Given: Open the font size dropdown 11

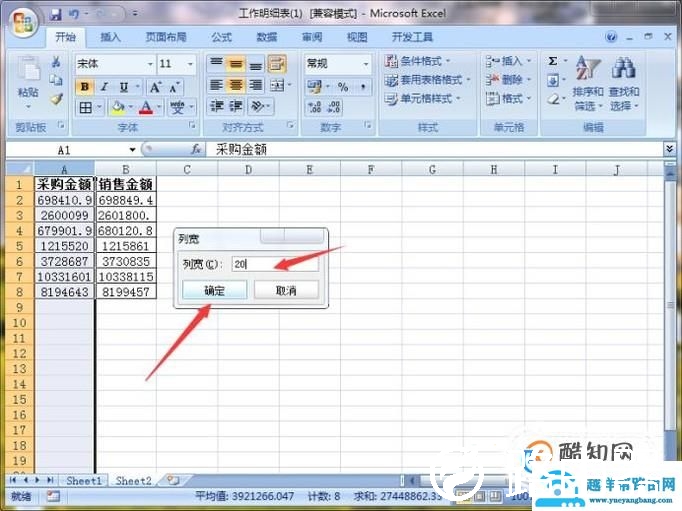Looking at the screenshot, I should [x=190, y=64].
